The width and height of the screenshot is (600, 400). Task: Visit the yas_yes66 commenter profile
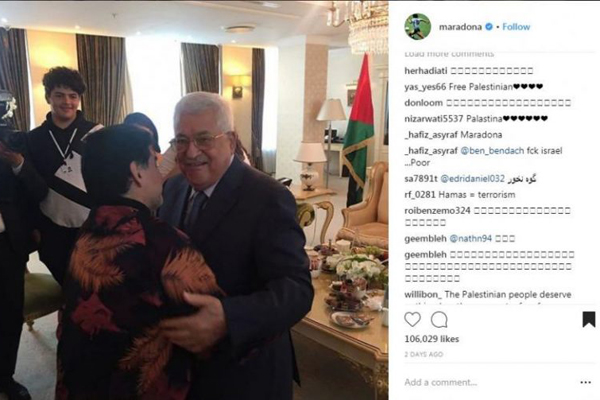coord(425,87)
